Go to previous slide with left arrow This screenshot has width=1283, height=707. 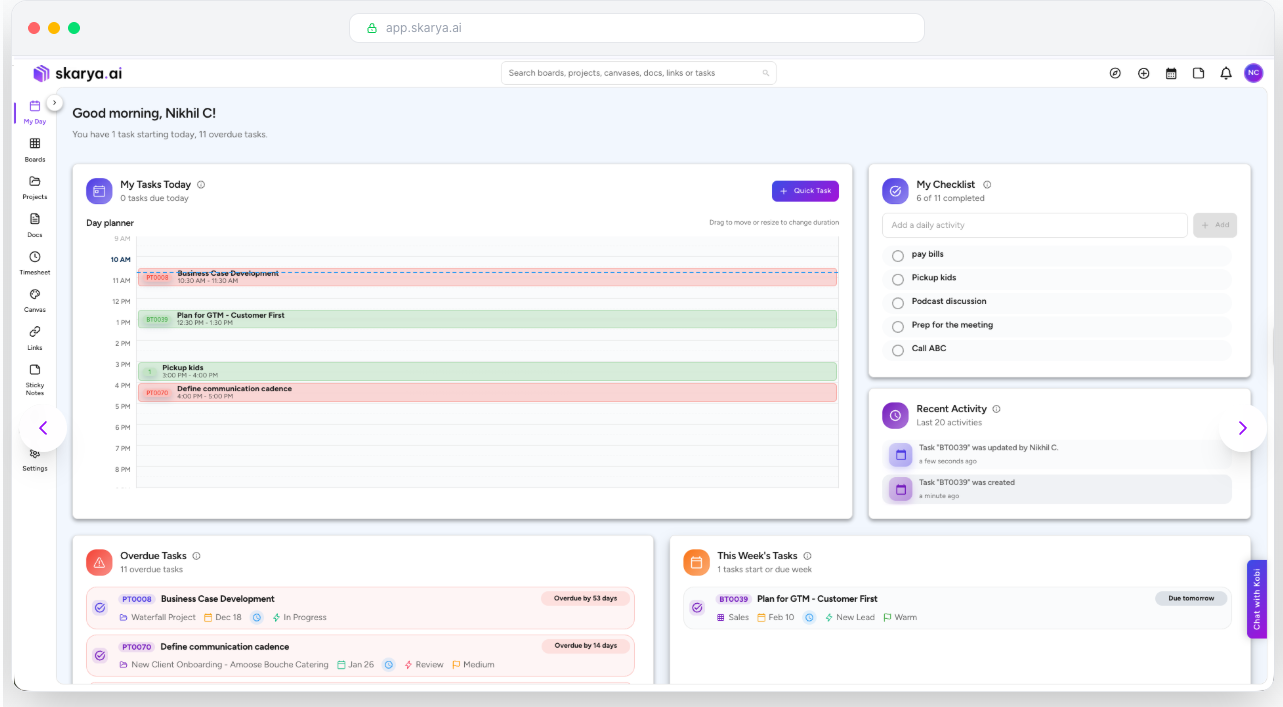point(43,428)
